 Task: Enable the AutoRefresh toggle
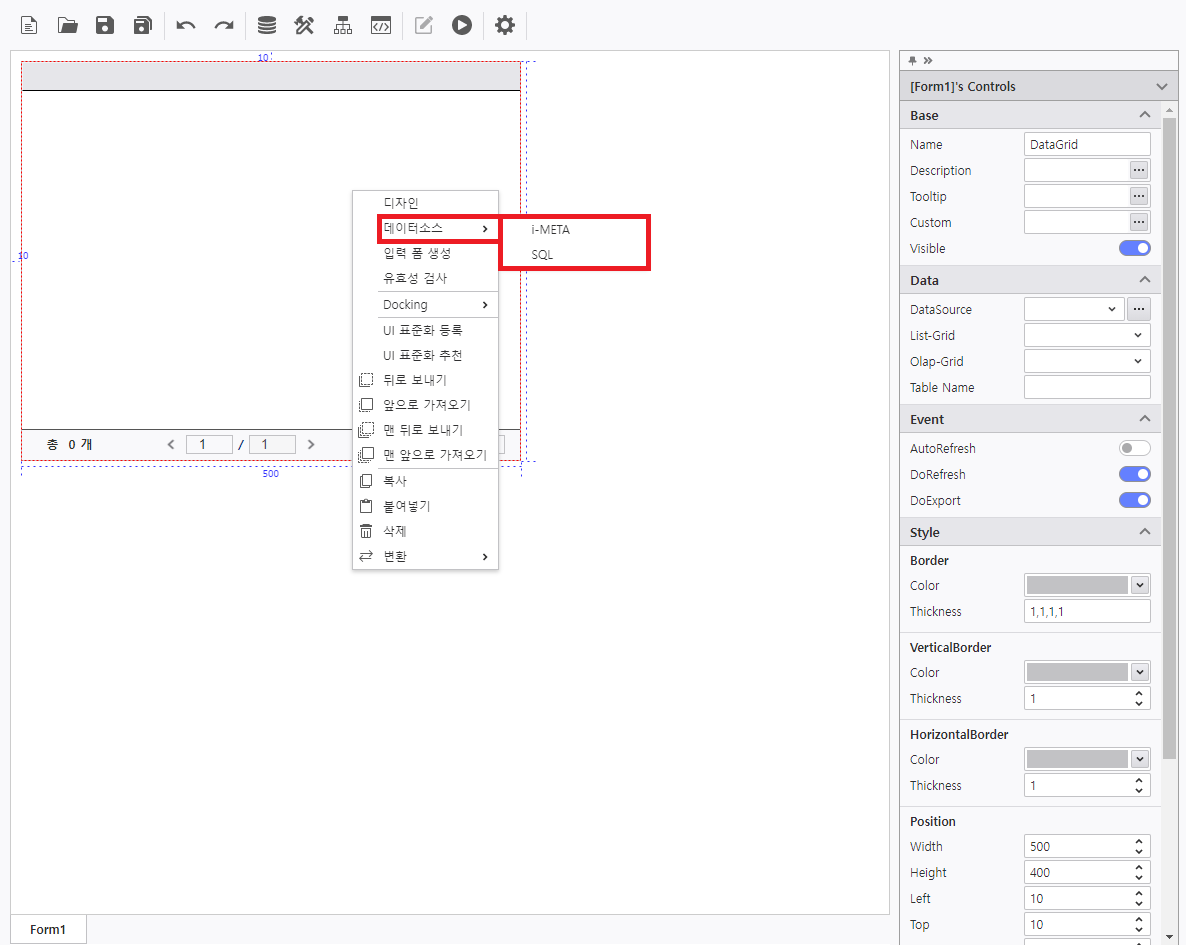[x=1134, y=449]
